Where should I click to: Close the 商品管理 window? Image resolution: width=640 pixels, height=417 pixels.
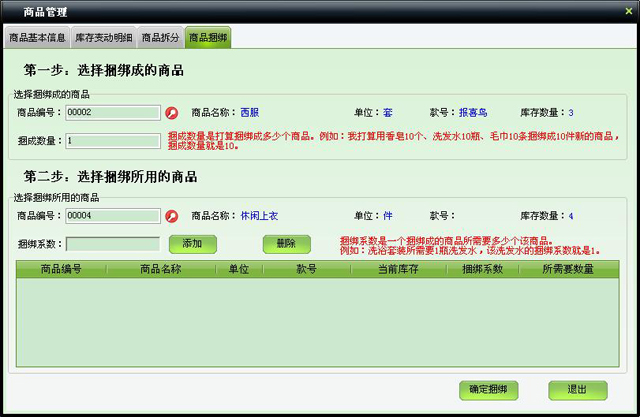pyautogui.click(x=627, y=10)
